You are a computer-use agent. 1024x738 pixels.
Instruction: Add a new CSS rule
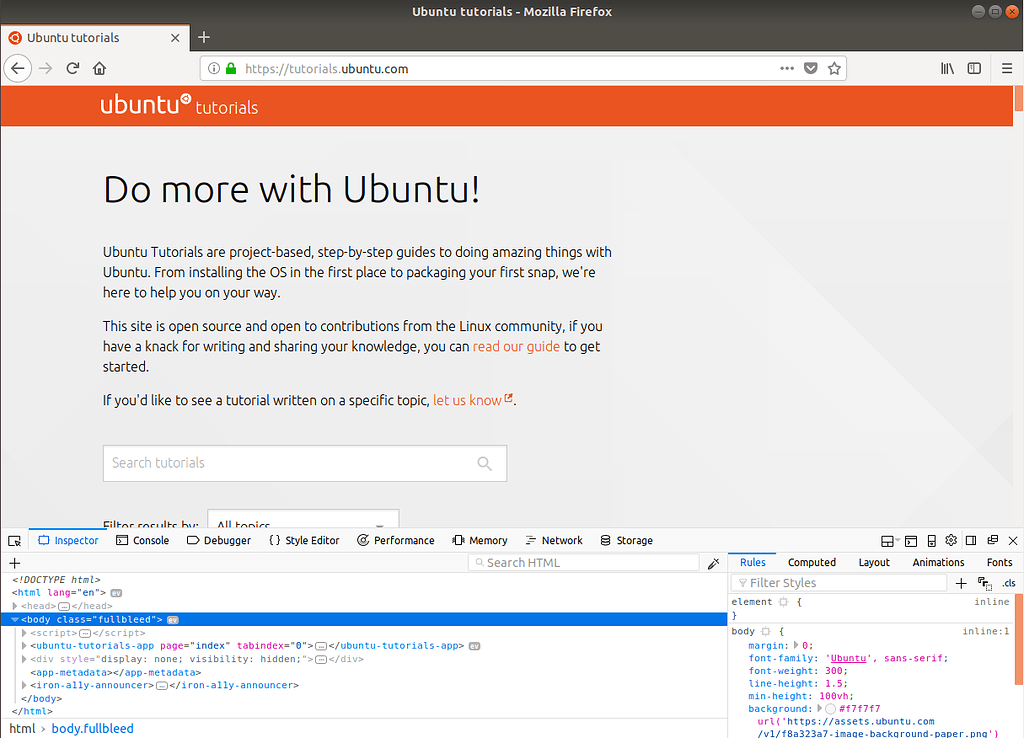pos(961,583)
